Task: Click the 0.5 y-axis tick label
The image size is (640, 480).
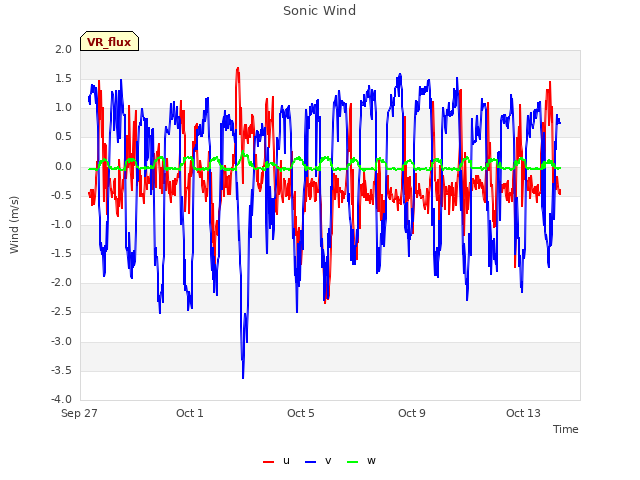Action: (x=64, y=137)
